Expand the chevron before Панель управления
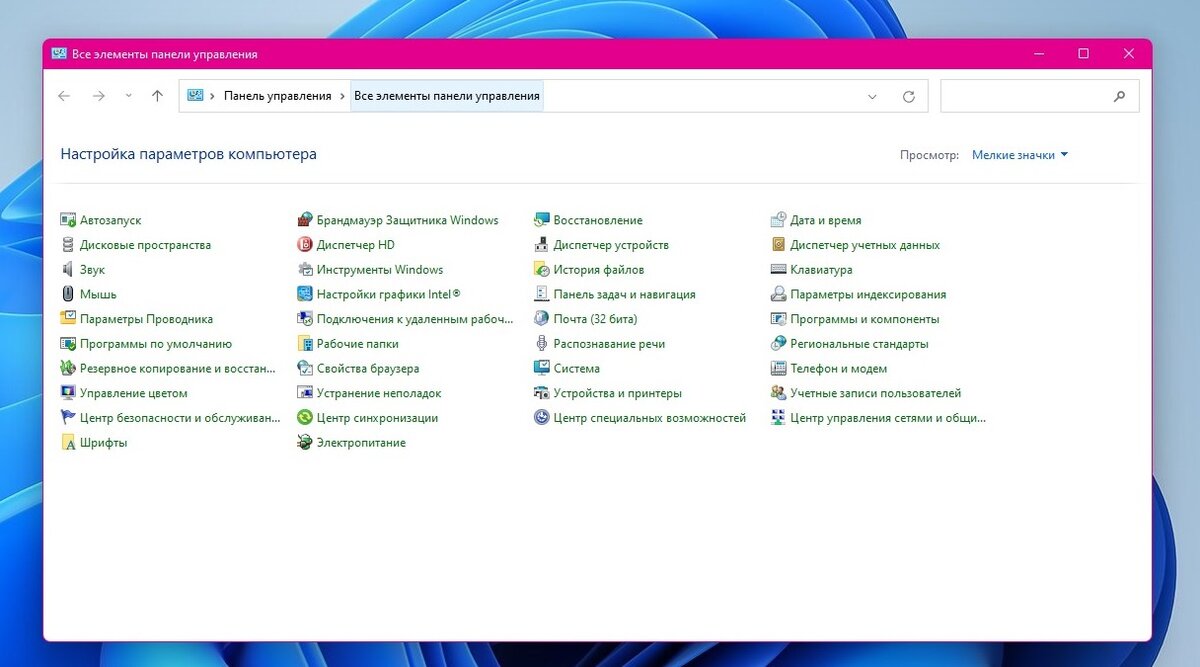 point(212,96)
